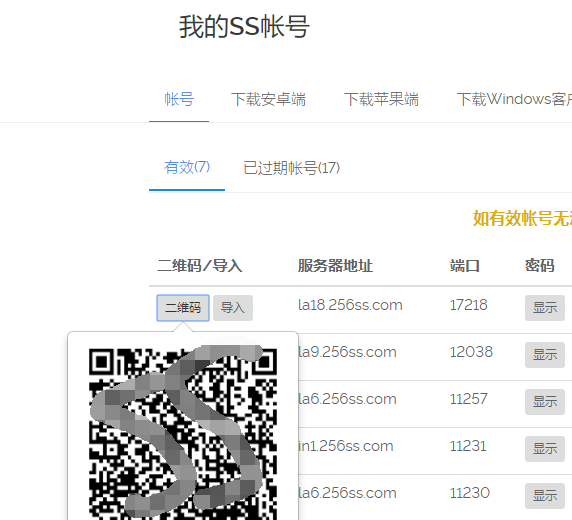
Task: Reveal password for port 11257 row
Action: coord(545,402)
